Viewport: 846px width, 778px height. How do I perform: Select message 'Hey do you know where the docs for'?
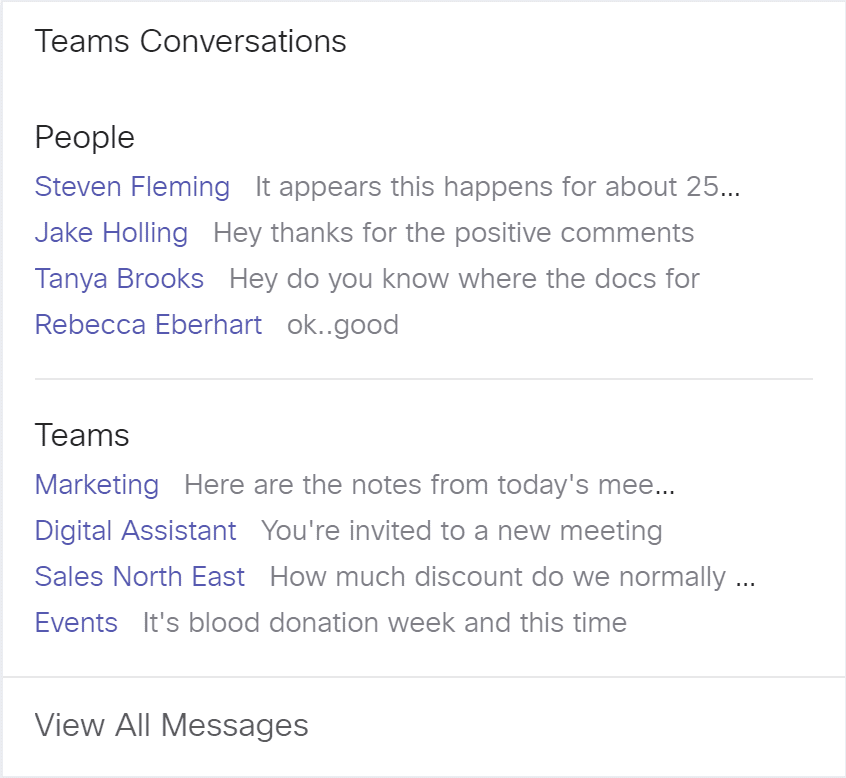pos(465,278)
